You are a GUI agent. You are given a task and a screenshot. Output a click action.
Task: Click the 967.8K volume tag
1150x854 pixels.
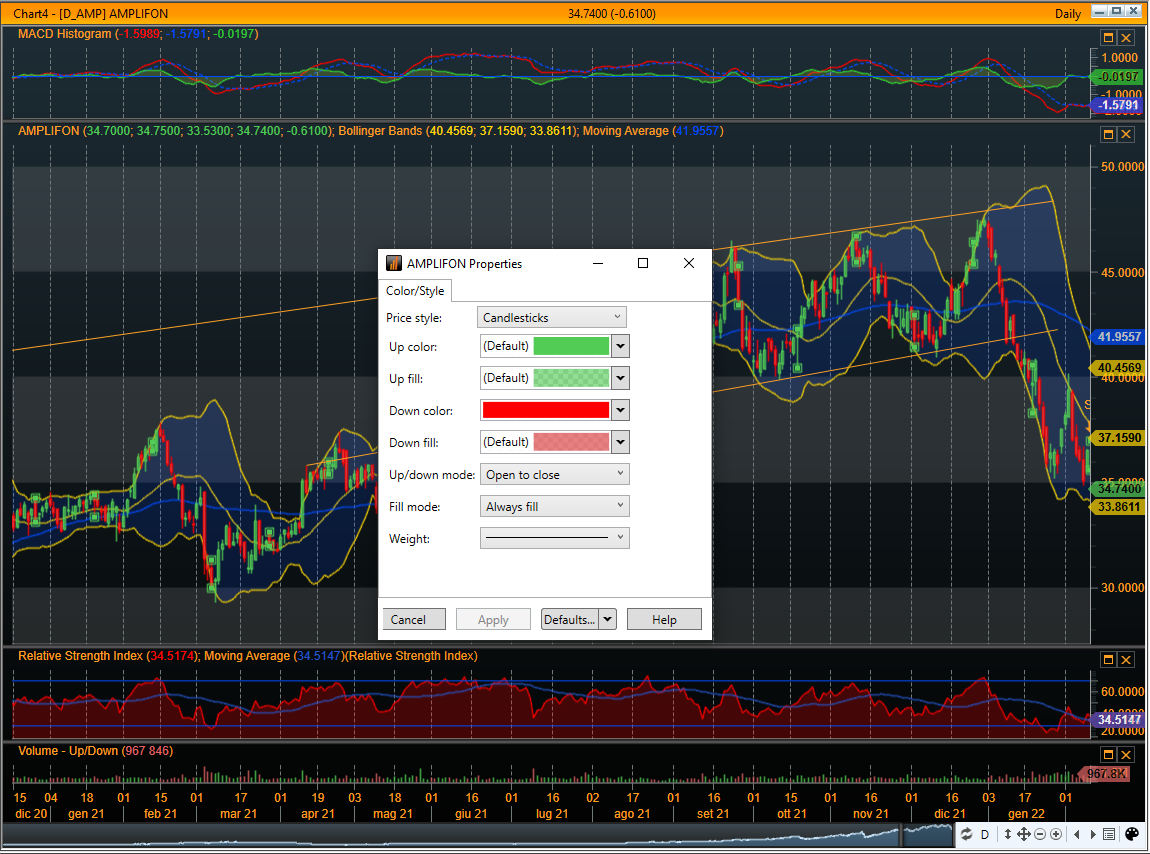coord(1106,774)
